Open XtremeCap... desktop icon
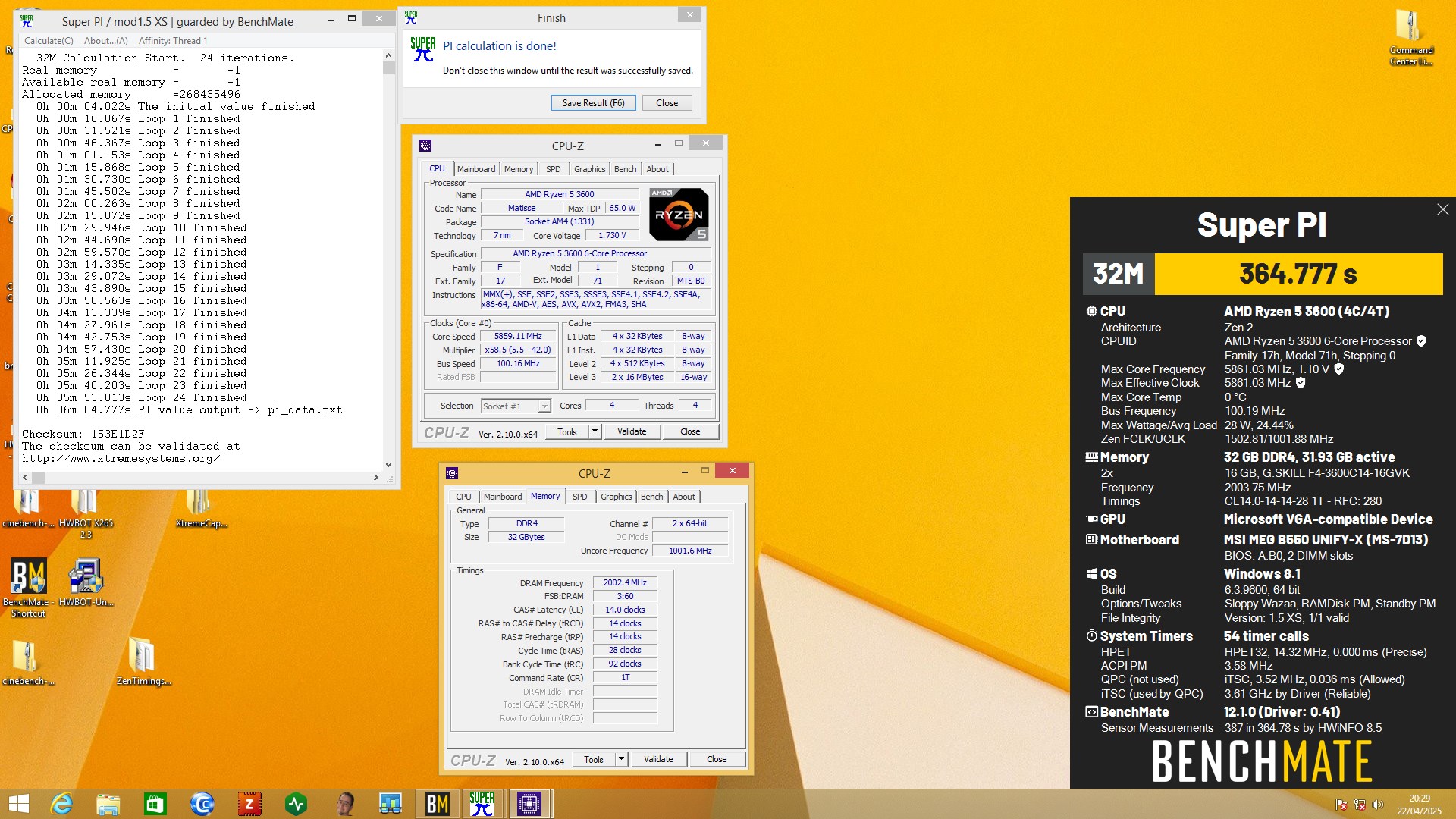This screenshot has height=819, width=1456. click(x=201, y=509)
